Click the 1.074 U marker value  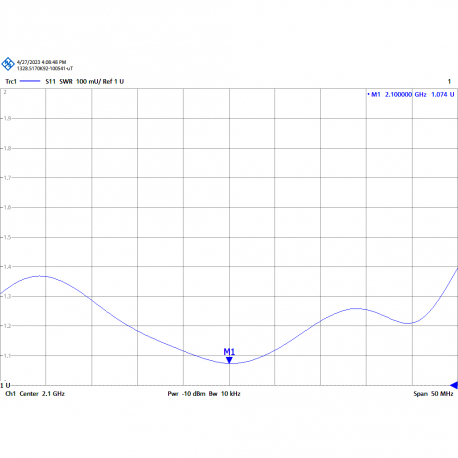443,95
